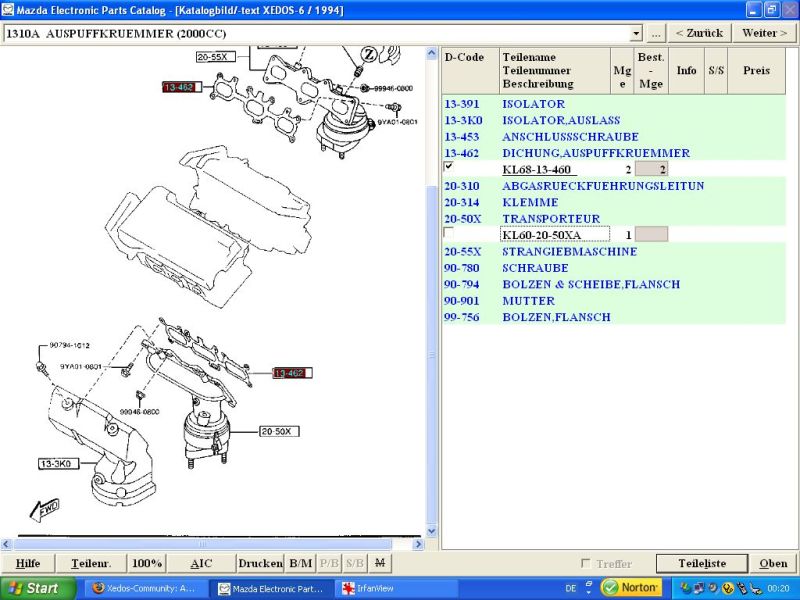Go to next page with Weiter button

pyautogui.click(x=763, y=33)
